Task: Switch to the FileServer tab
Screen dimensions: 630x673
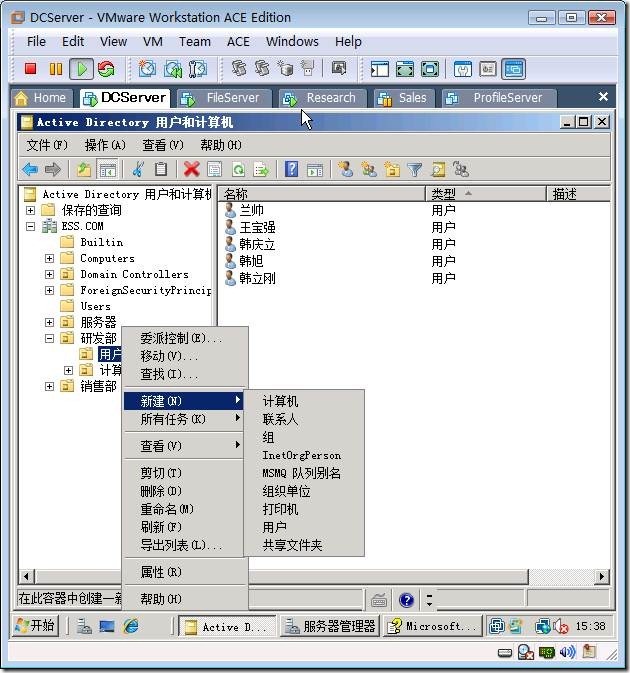Action: [224, 98]
